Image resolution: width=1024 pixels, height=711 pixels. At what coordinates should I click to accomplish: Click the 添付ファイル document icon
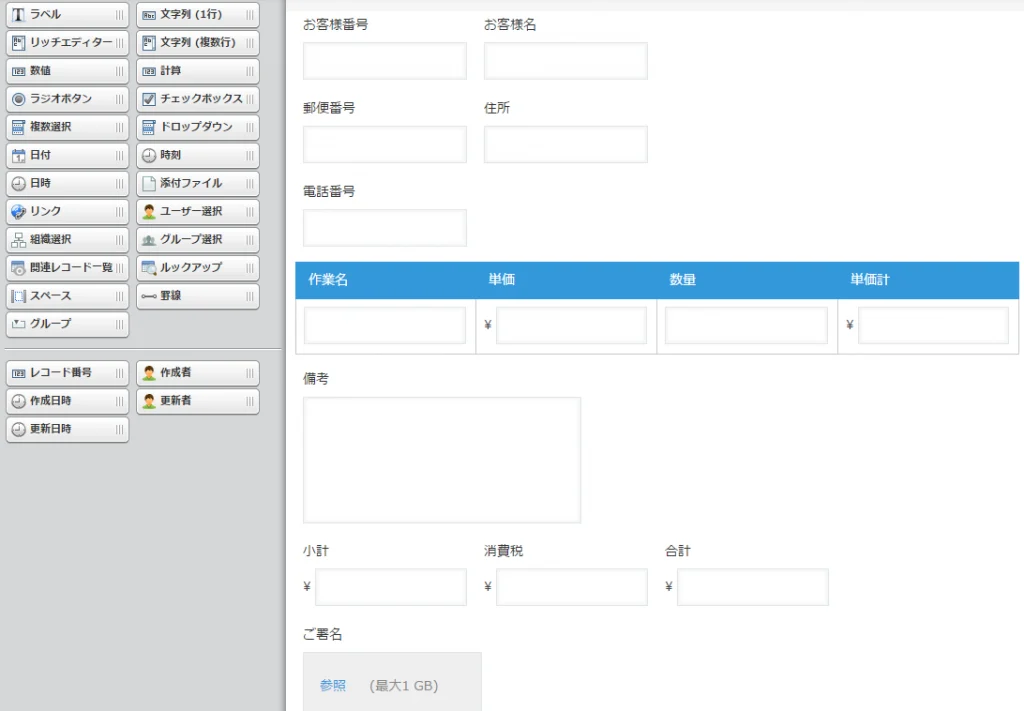(x=149, y=183)
